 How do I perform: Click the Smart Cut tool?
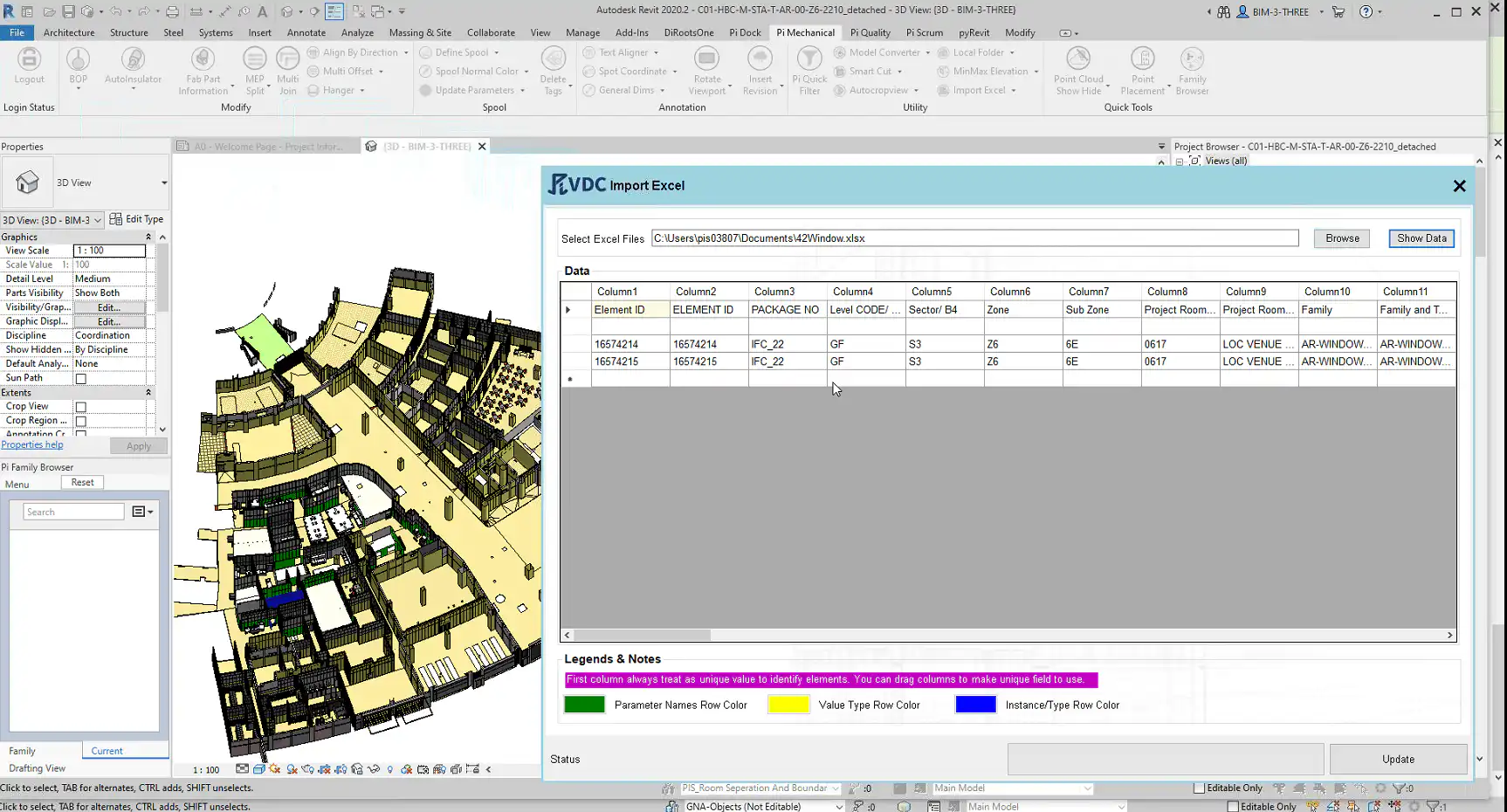(x=868, y=72)
